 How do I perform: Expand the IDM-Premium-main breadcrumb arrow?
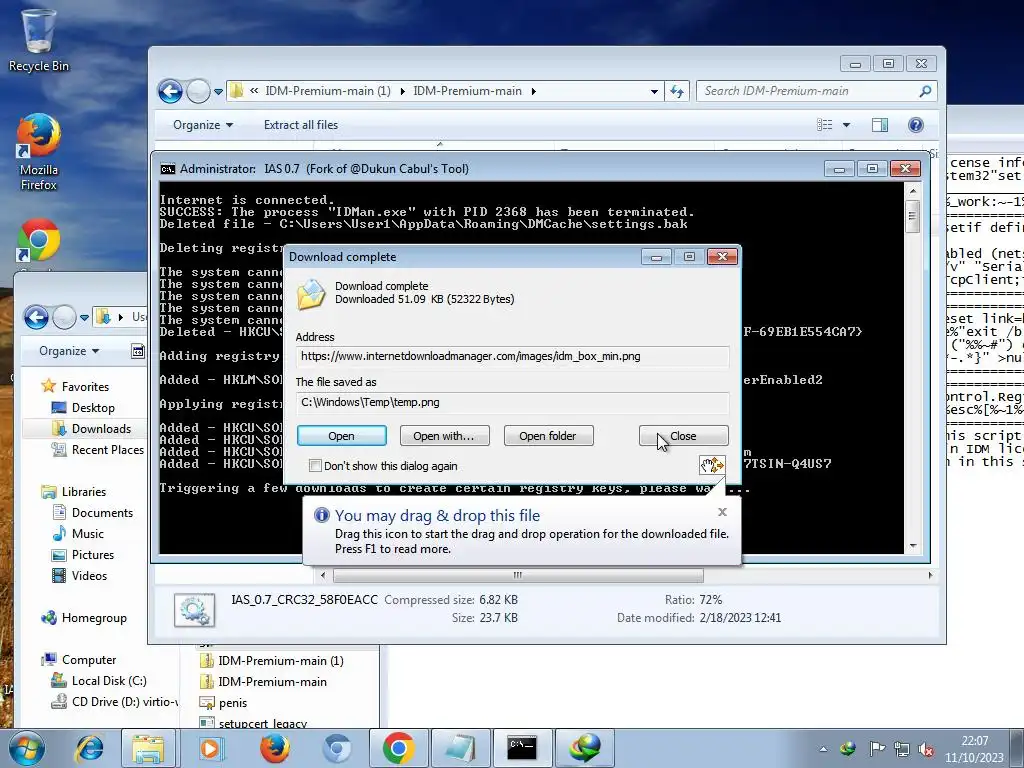[x=534, y=91]
